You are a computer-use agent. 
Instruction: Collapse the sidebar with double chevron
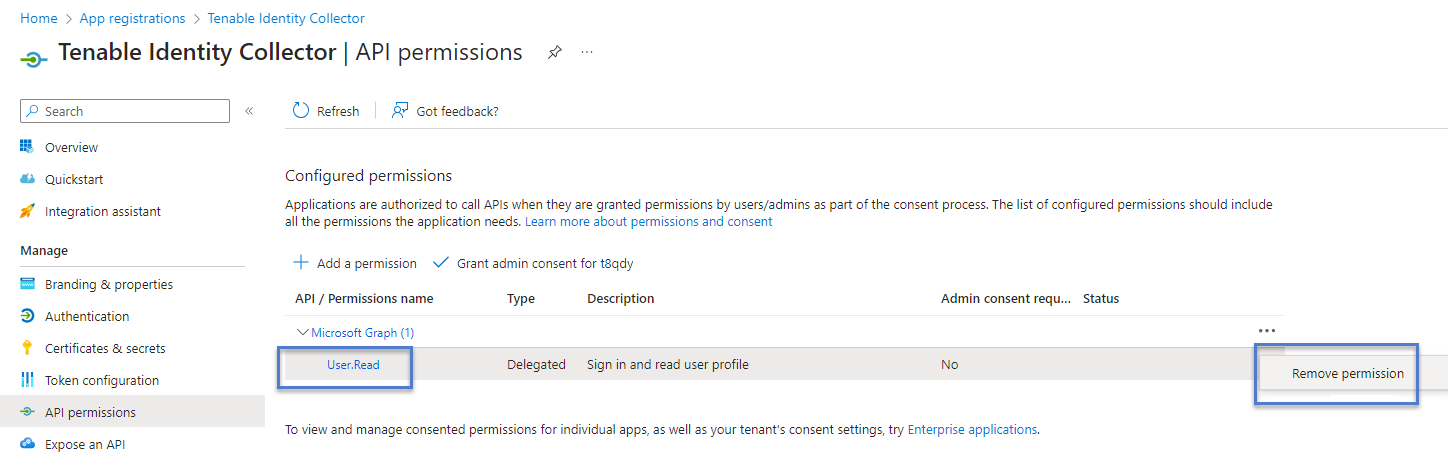pyautogui.click(x=249, y=111)
